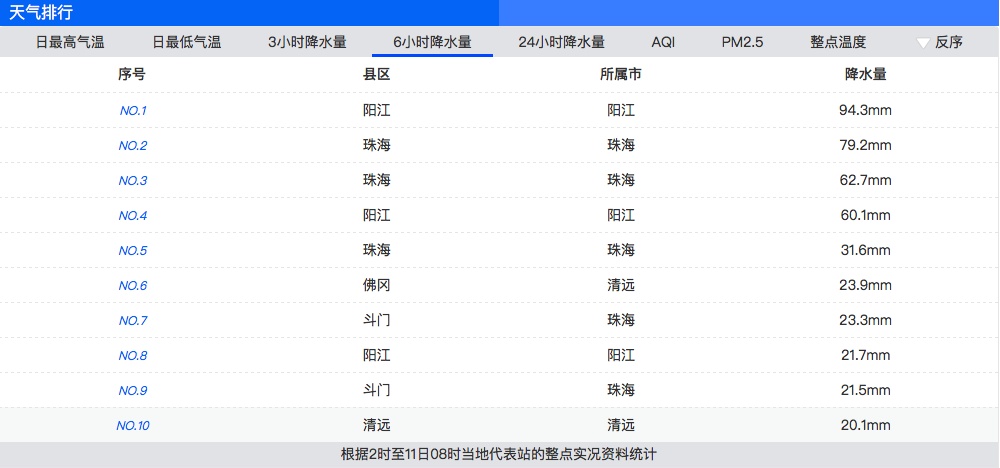Select rank NO.1
Viewport: 1000px width, 468px height.
[x=133, y=111]
